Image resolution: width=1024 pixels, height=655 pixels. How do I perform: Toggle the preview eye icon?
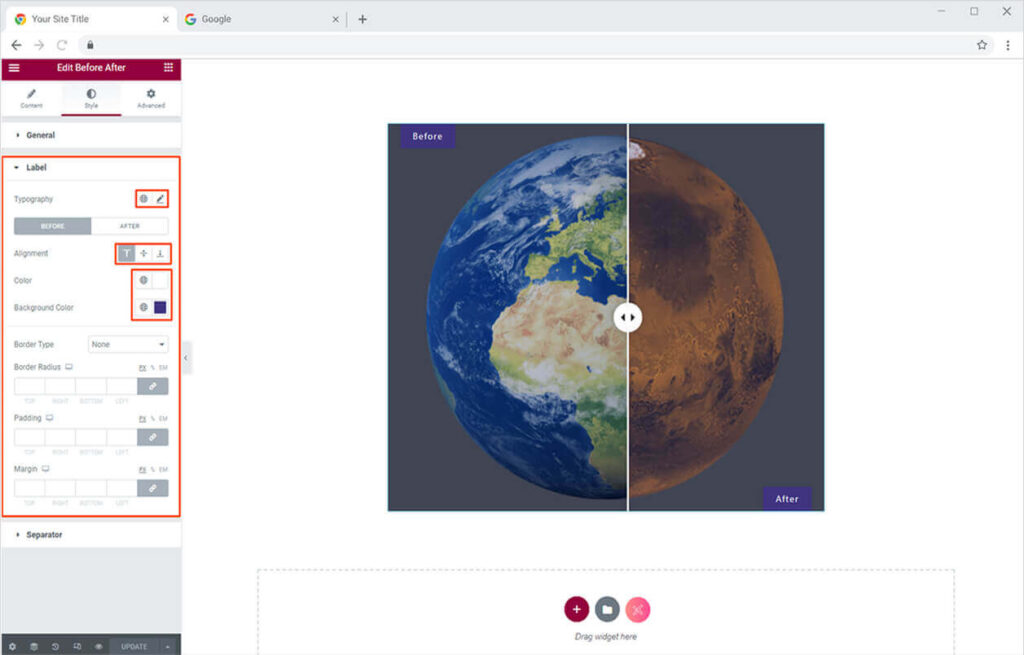pos(98,647)
